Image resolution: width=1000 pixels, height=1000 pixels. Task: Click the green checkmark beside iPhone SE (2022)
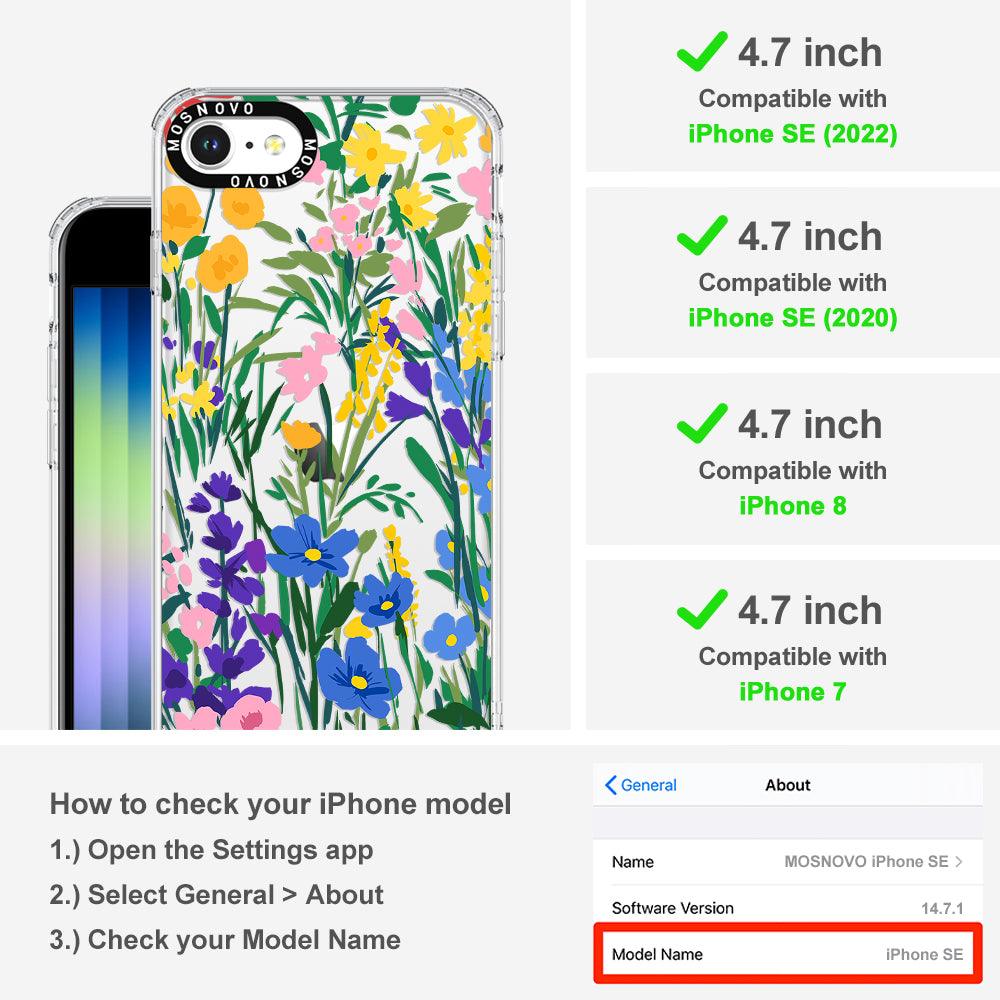[x=702, y=51]
